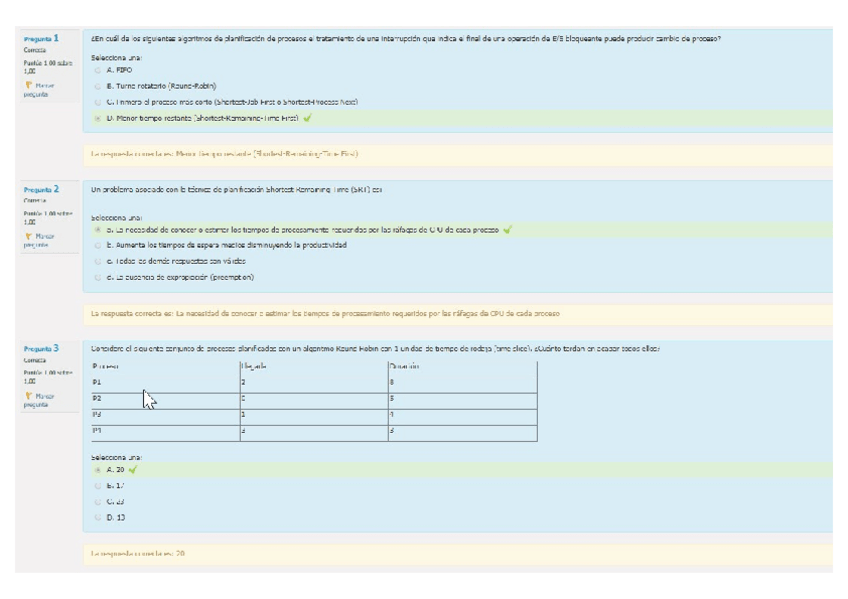848x599 pixels.
Task: Click the Pregunta 3 heading
Action: coord(41,349)
